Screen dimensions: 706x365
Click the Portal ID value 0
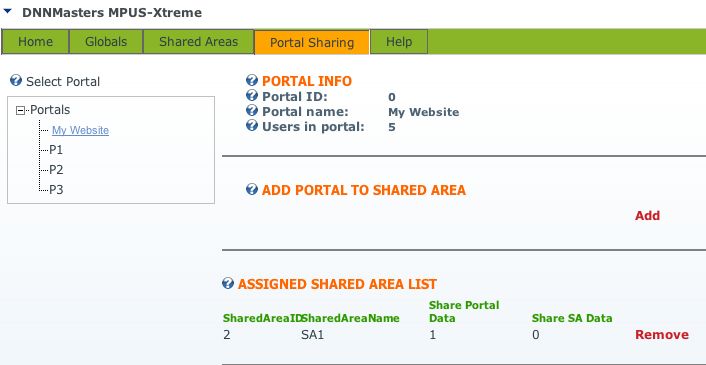pos(392,97)
